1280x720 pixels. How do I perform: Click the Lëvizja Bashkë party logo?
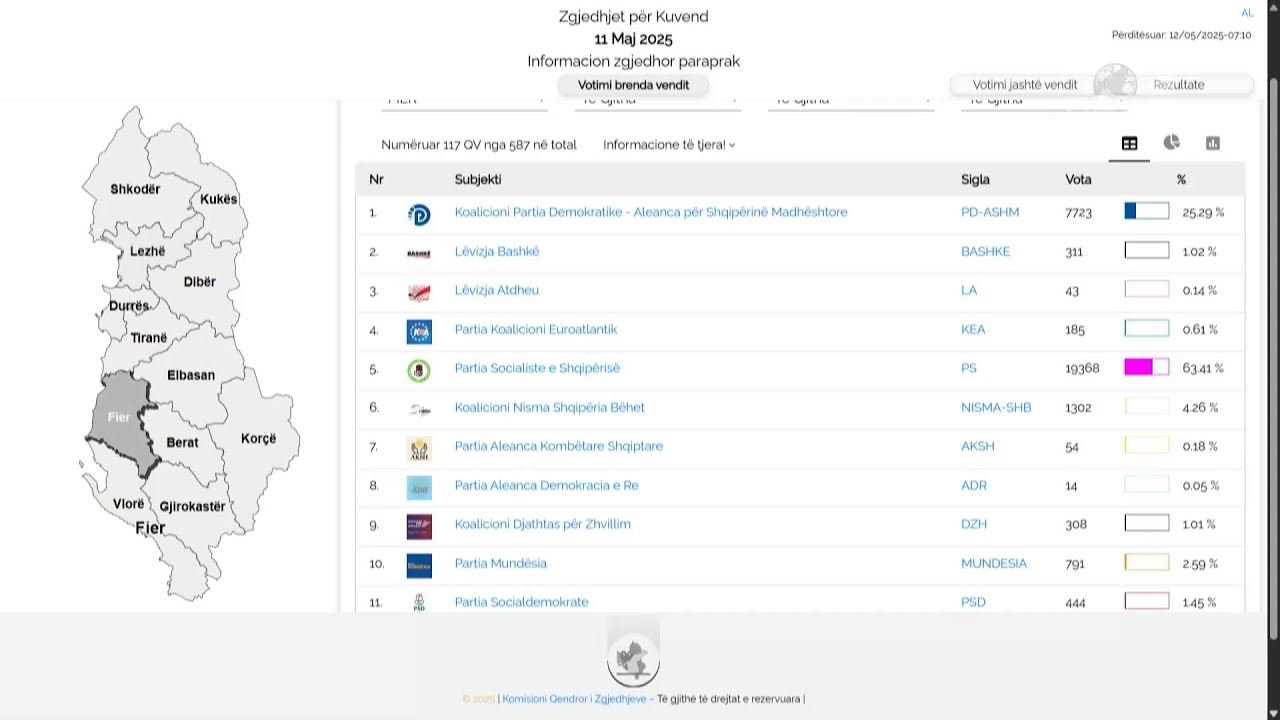419,253
